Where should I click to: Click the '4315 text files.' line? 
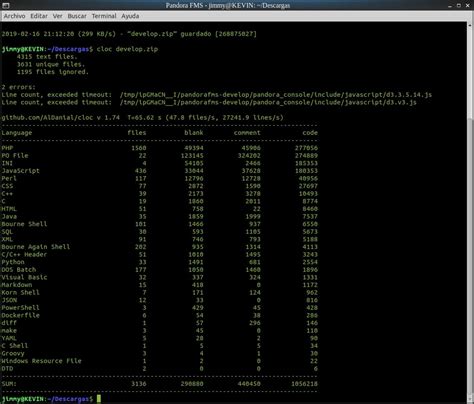(x=47, y=57)
